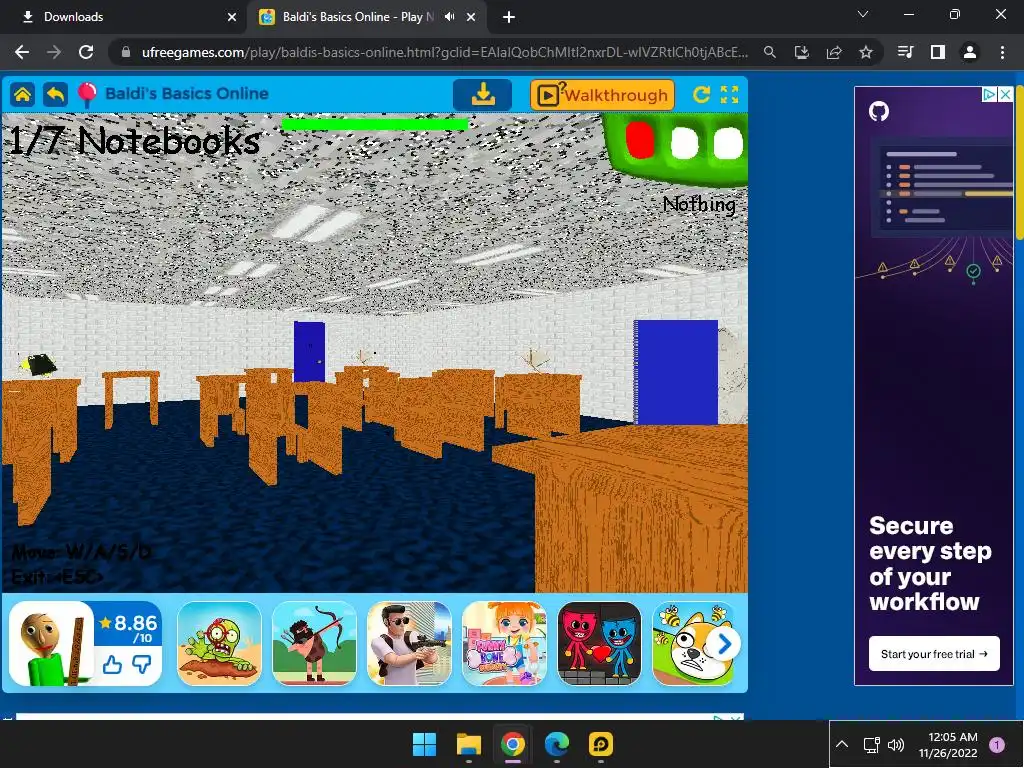Click the Baldi character thumbnail
This screenshot has width=1024, height=768.
pos(51,643)
